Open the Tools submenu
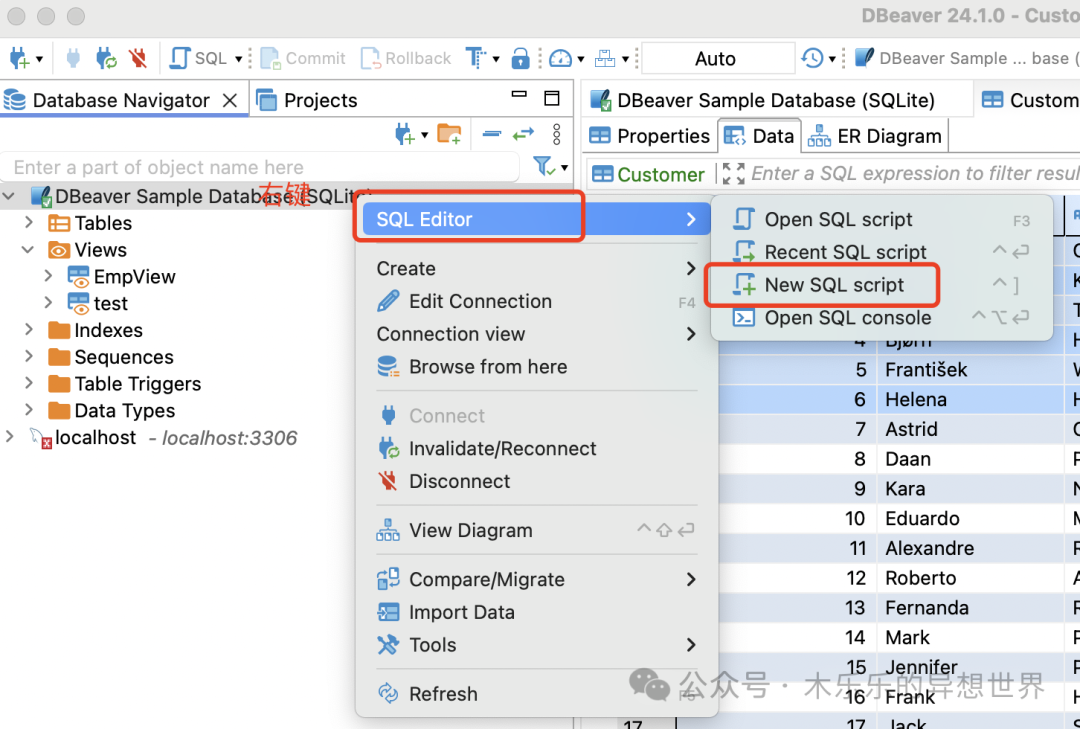Viewport: 1080px width, 729px height. pyautogui.click(x=537, y=645)
